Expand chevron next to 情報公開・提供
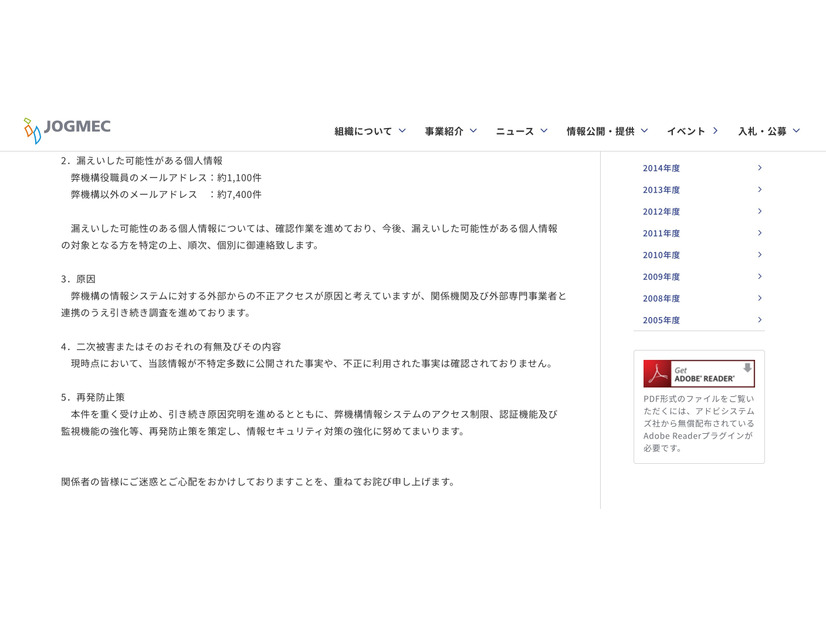 pos(644,131)
